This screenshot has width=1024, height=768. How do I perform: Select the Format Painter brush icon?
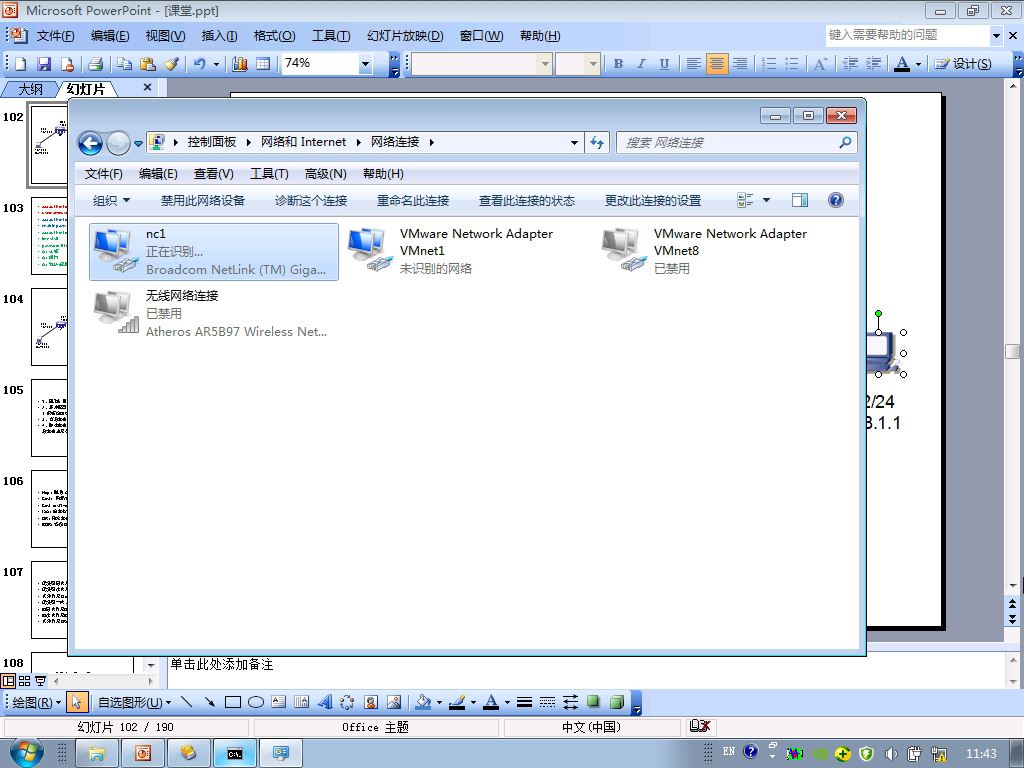point(171,64)
